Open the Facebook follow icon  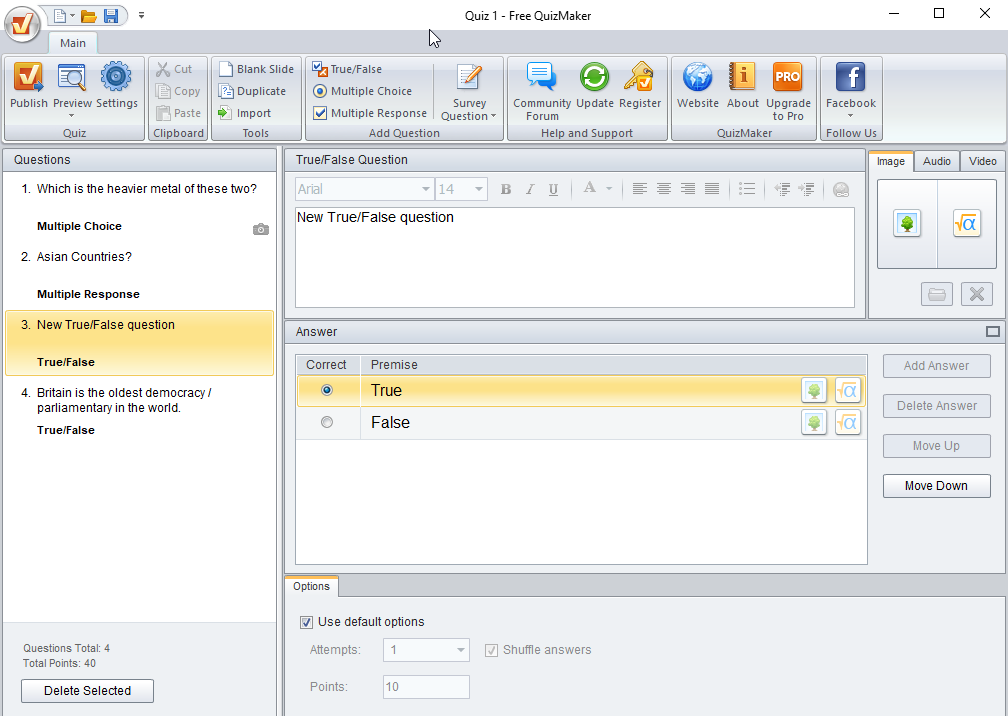(x=850, y=77)
